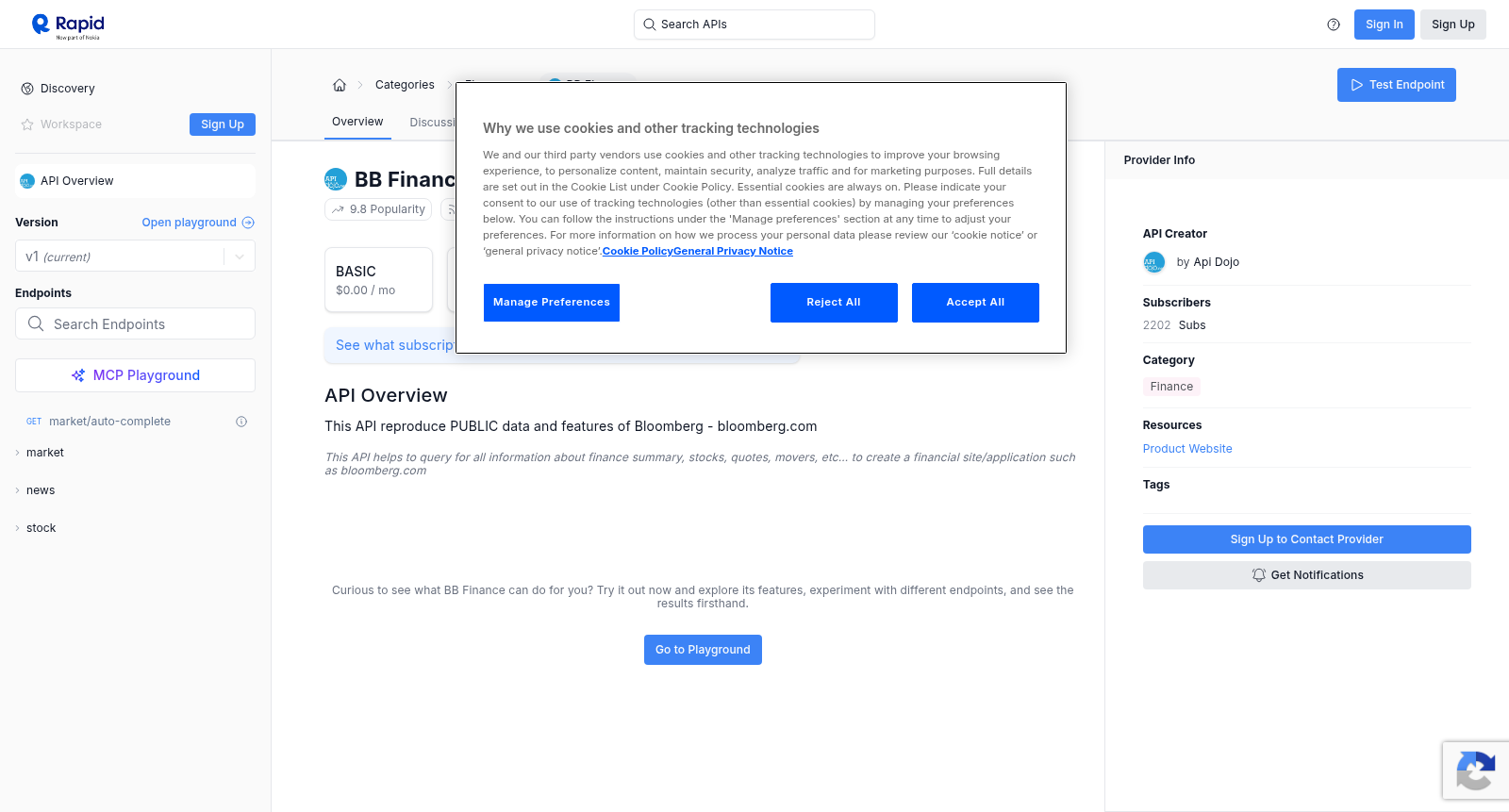Click the reCAPTCHA badge

pos(1476,771)
